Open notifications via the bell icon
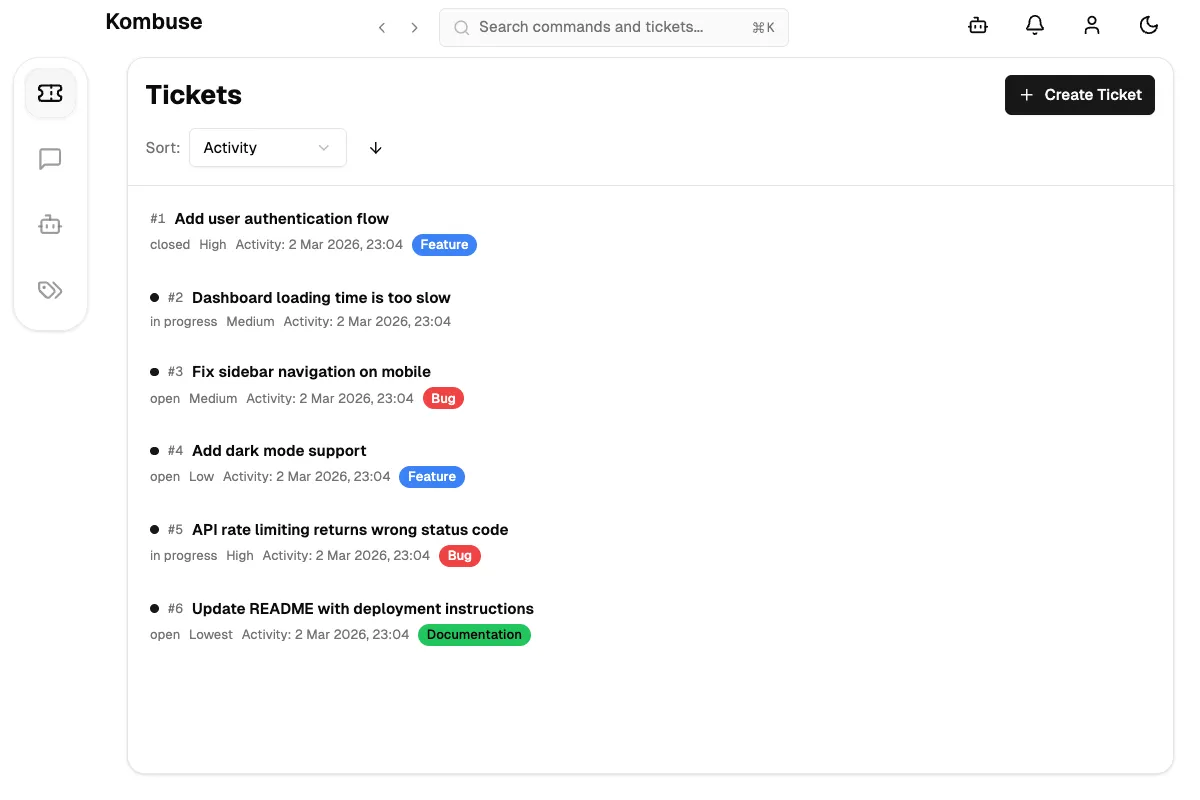 click(x=1035, y=25)
